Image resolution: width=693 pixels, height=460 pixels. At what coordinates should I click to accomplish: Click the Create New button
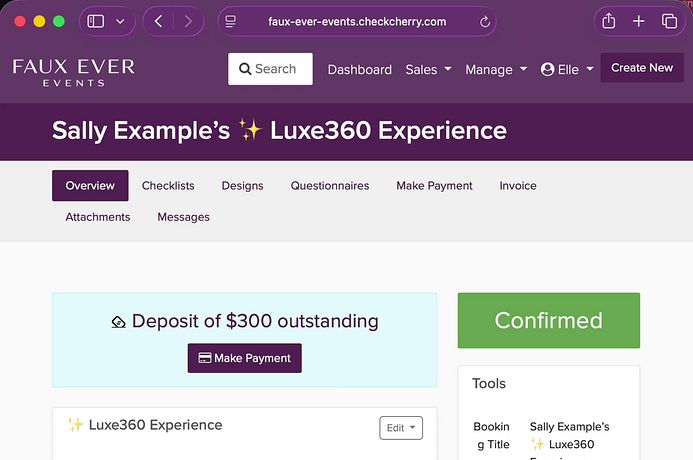642,68
